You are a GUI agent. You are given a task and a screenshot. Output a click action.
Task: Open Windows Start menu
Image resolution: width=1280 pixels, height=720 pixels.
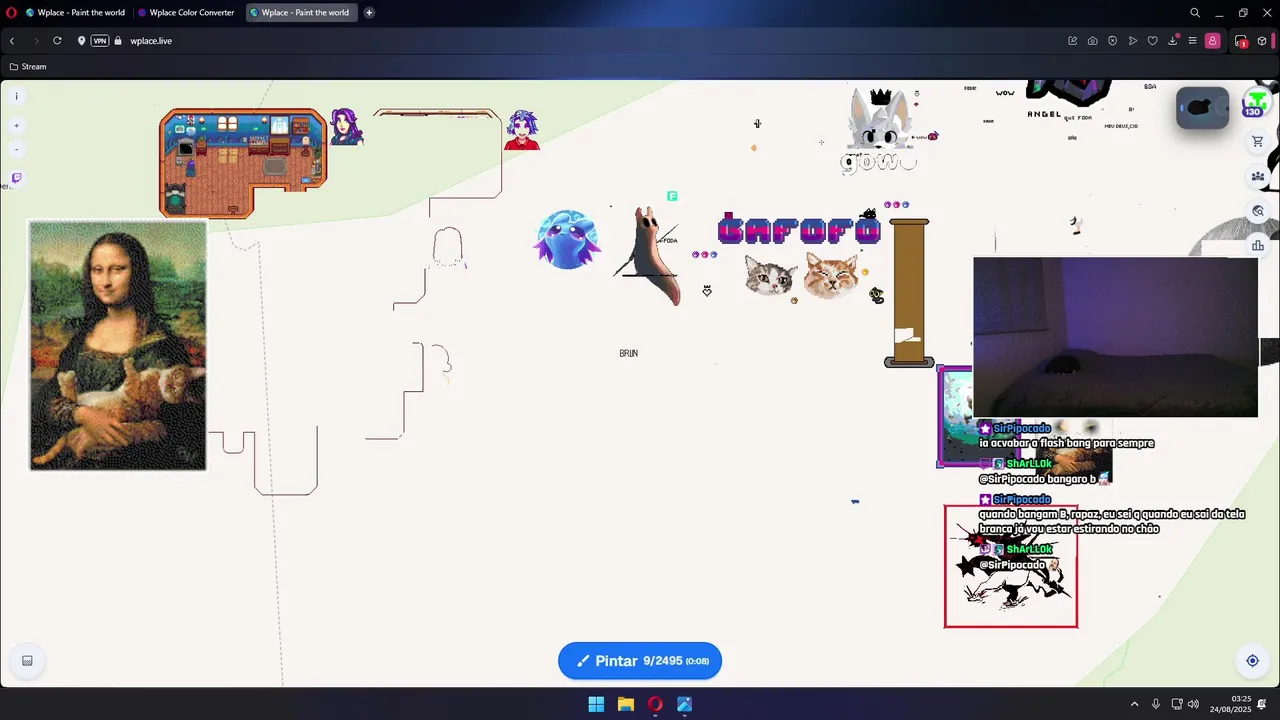point(596,704)
